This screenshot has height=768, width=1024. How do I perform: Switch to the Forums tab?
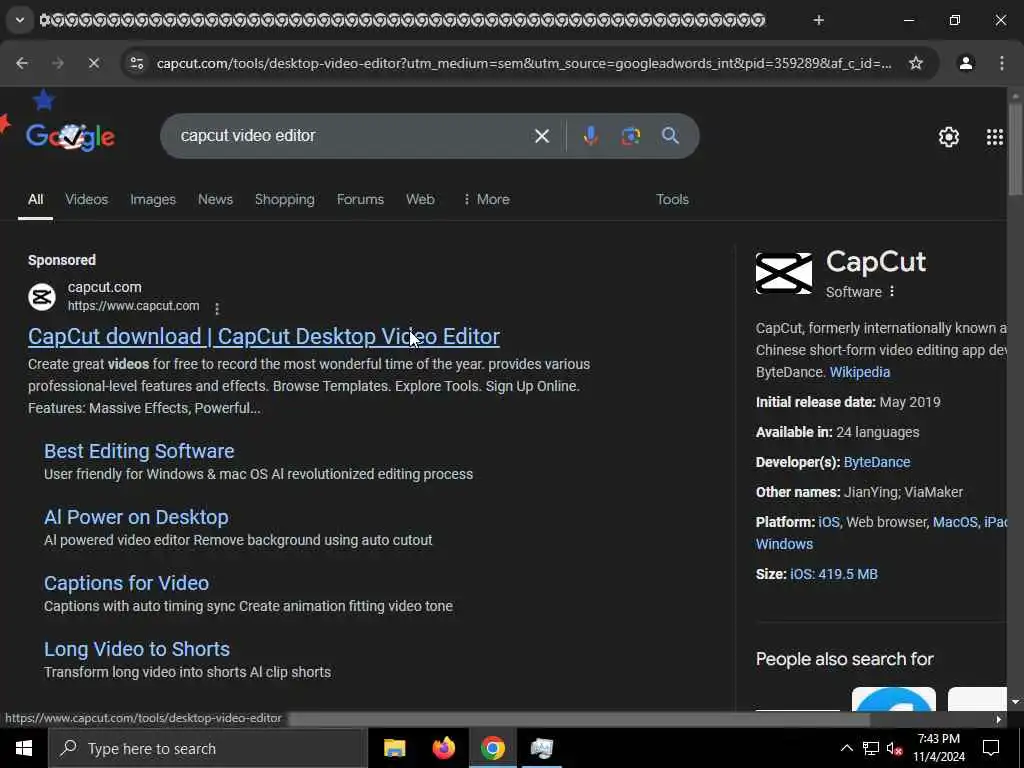click(x=360, y=200)
